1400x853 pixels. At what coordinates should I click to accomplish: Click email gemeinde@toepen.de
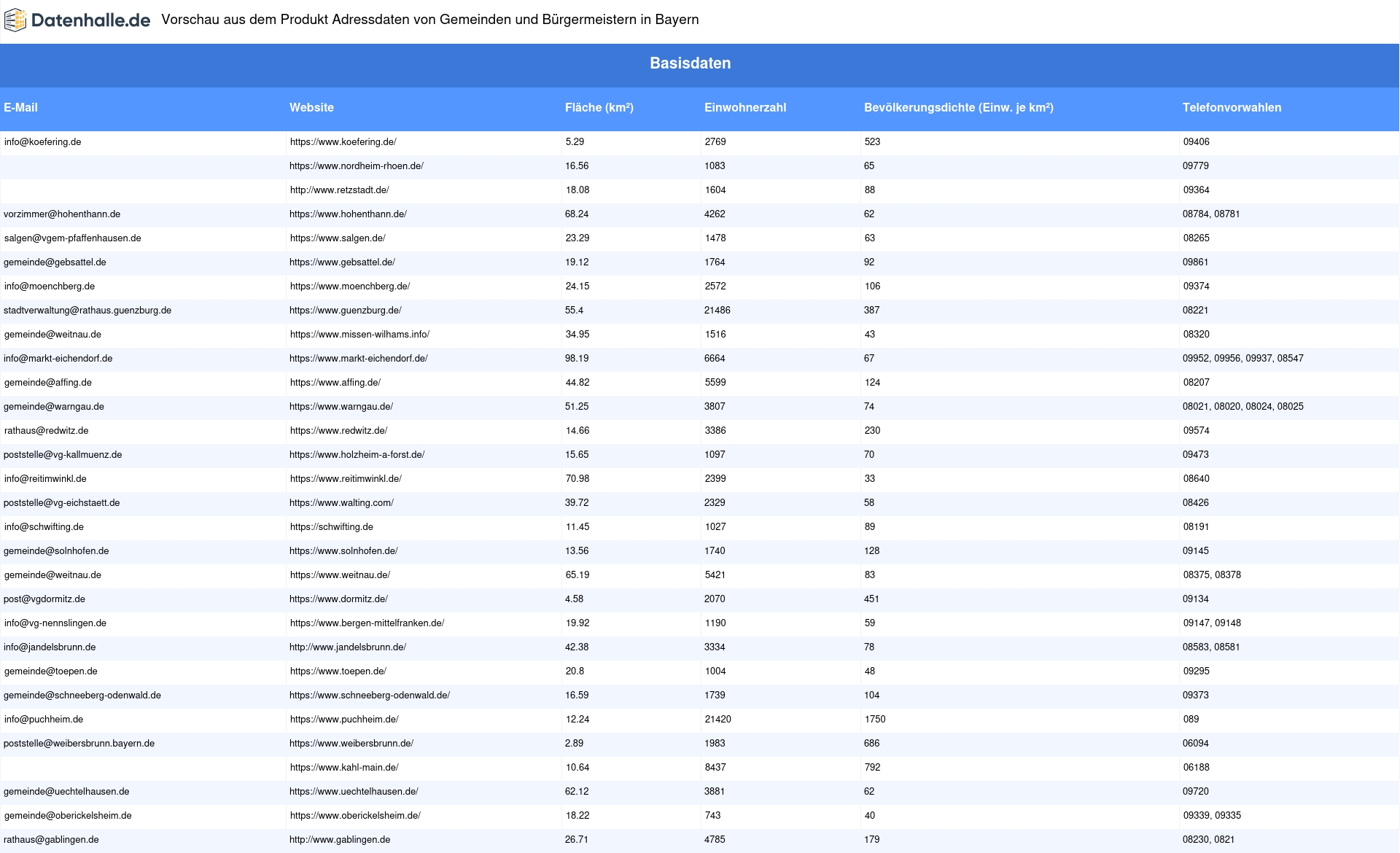pyautogui.click(x=50, y=671)
